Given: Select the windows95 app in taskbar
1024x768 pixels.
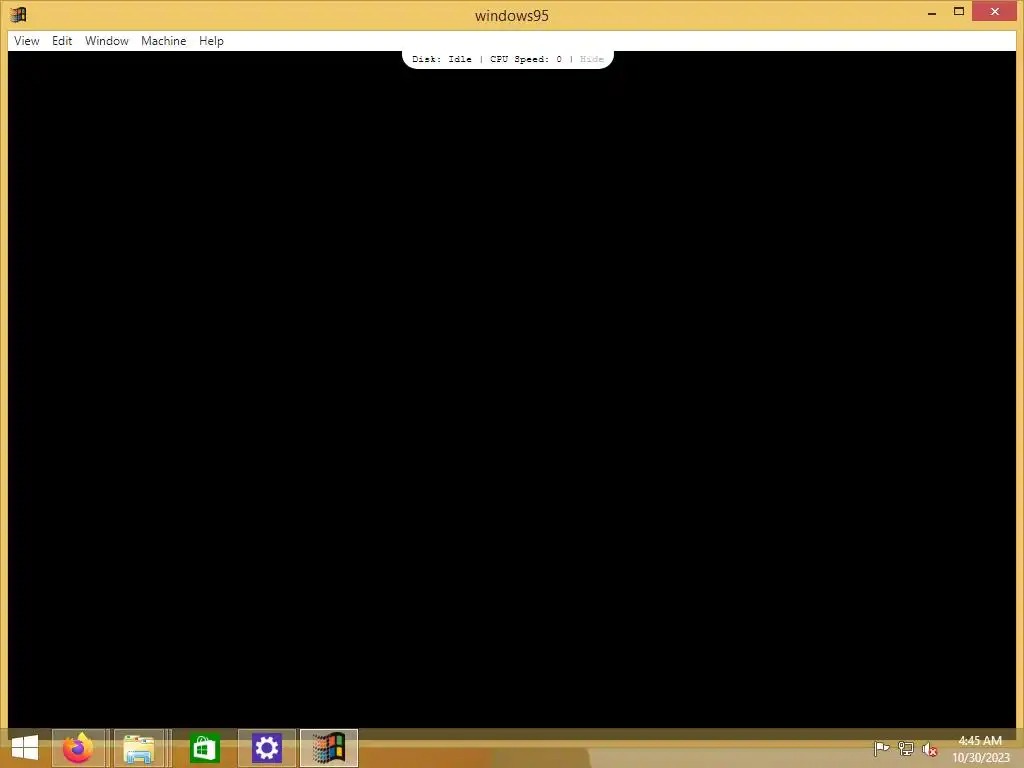Looking at the screenshot, I should (x=328, y=748).
